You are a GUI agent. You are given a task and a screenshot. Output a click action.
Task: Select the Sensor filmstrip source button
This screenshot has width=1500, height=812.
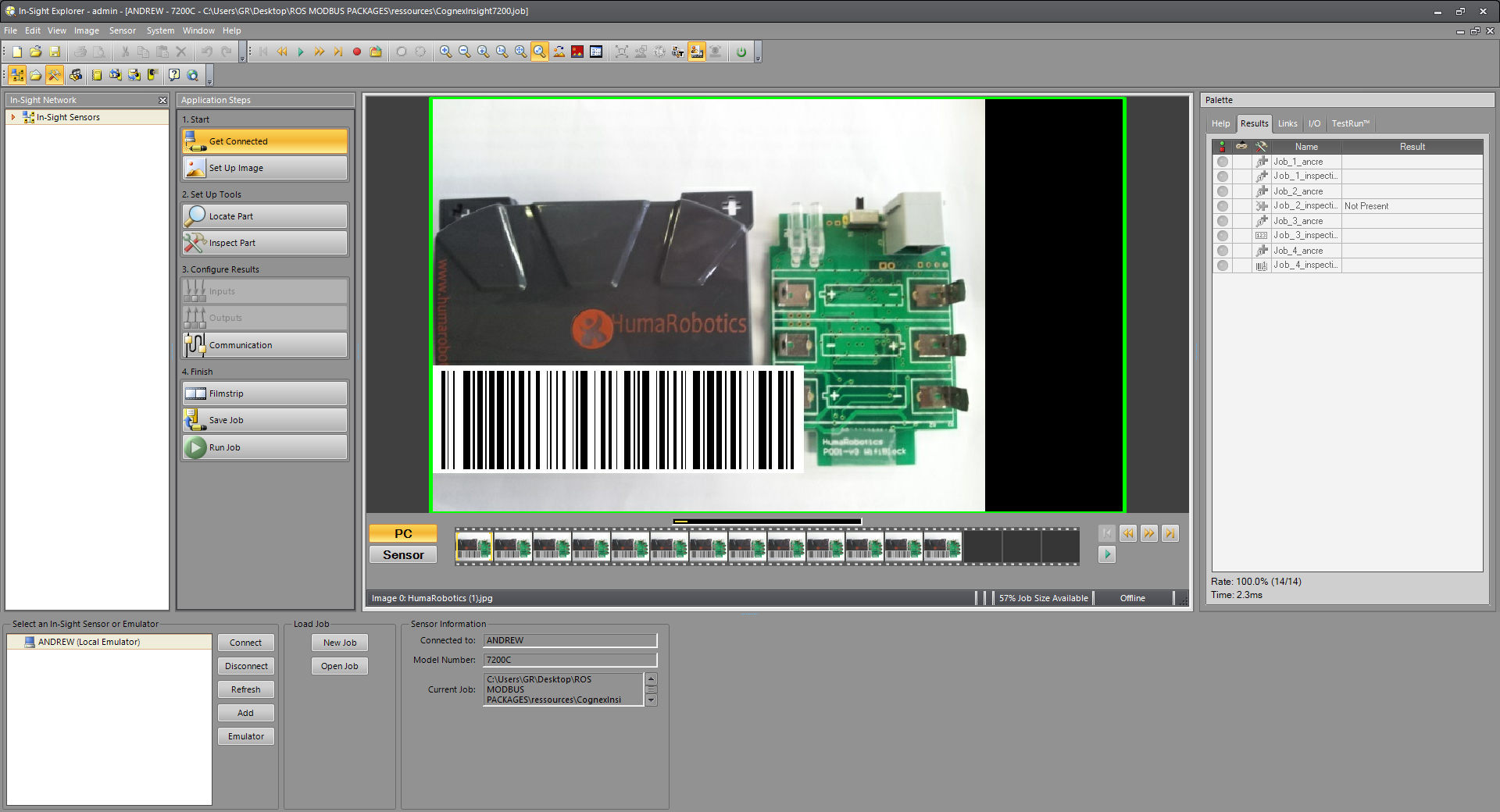click(x=403, y=554)
